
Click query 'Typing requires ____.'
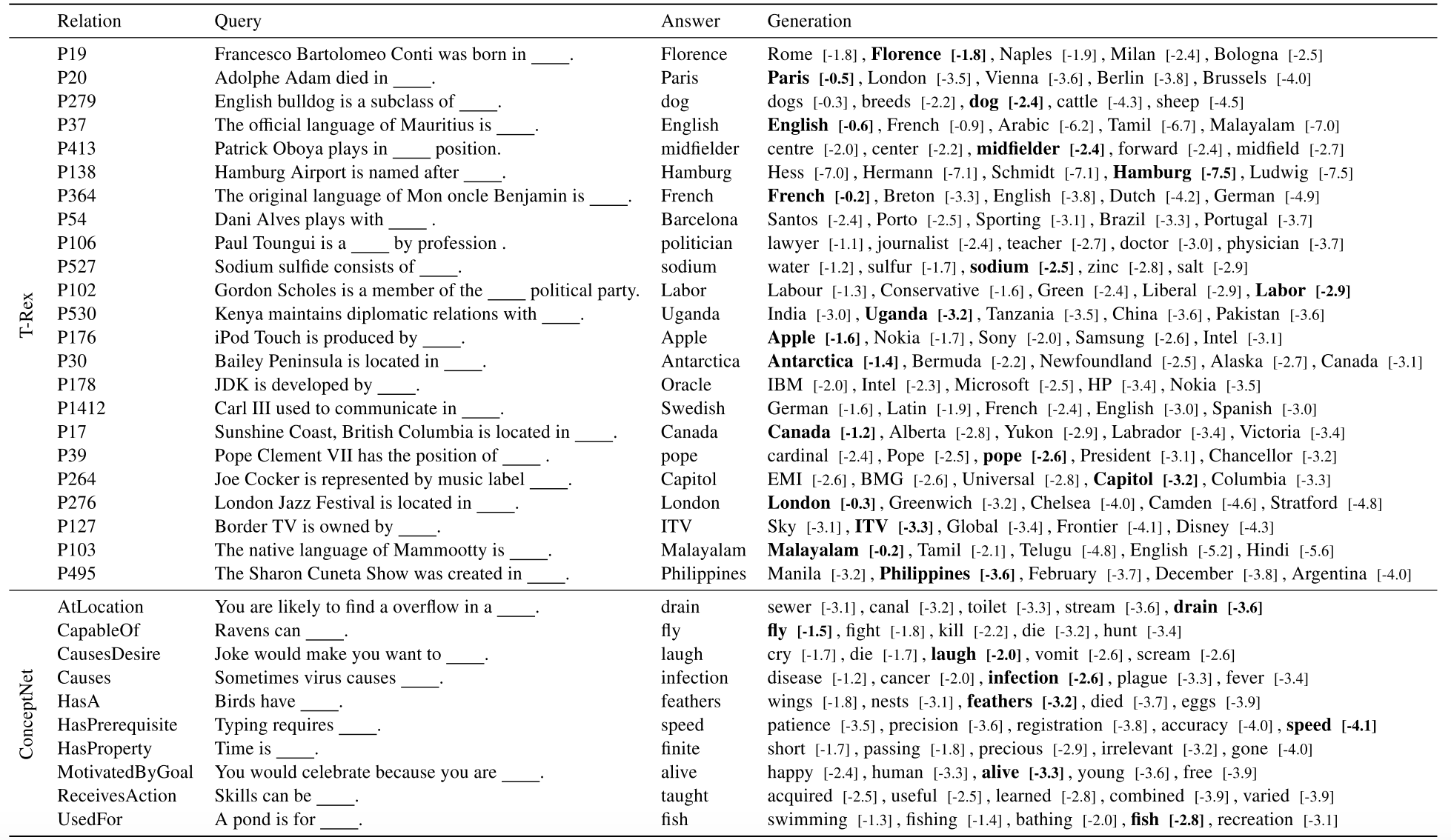pos(297,725)
